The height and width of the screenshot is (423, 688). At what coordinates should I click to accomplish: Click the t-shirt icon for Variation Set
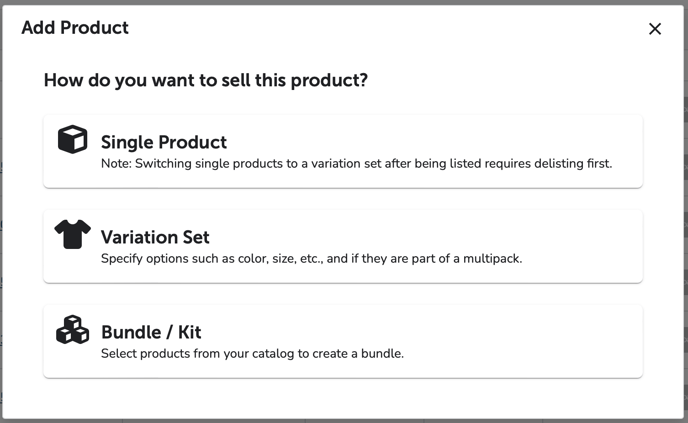[x=72, y=234]
